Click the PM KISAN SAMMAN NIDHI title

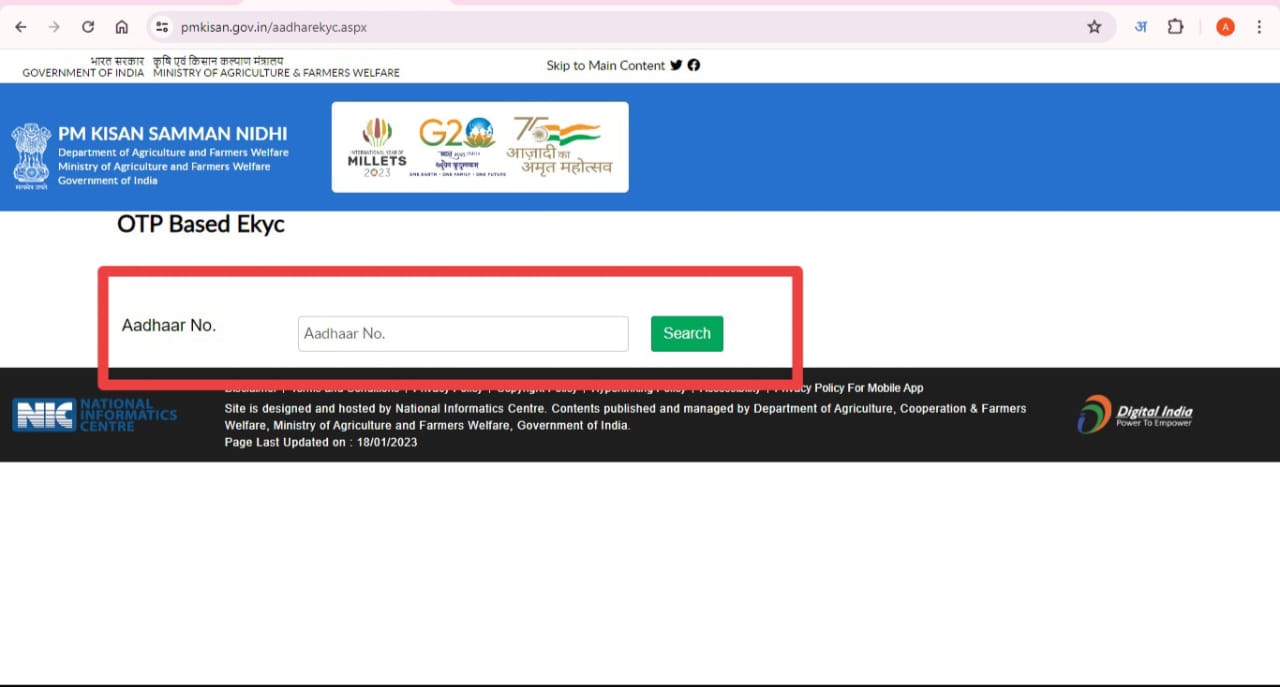(173, 133)
